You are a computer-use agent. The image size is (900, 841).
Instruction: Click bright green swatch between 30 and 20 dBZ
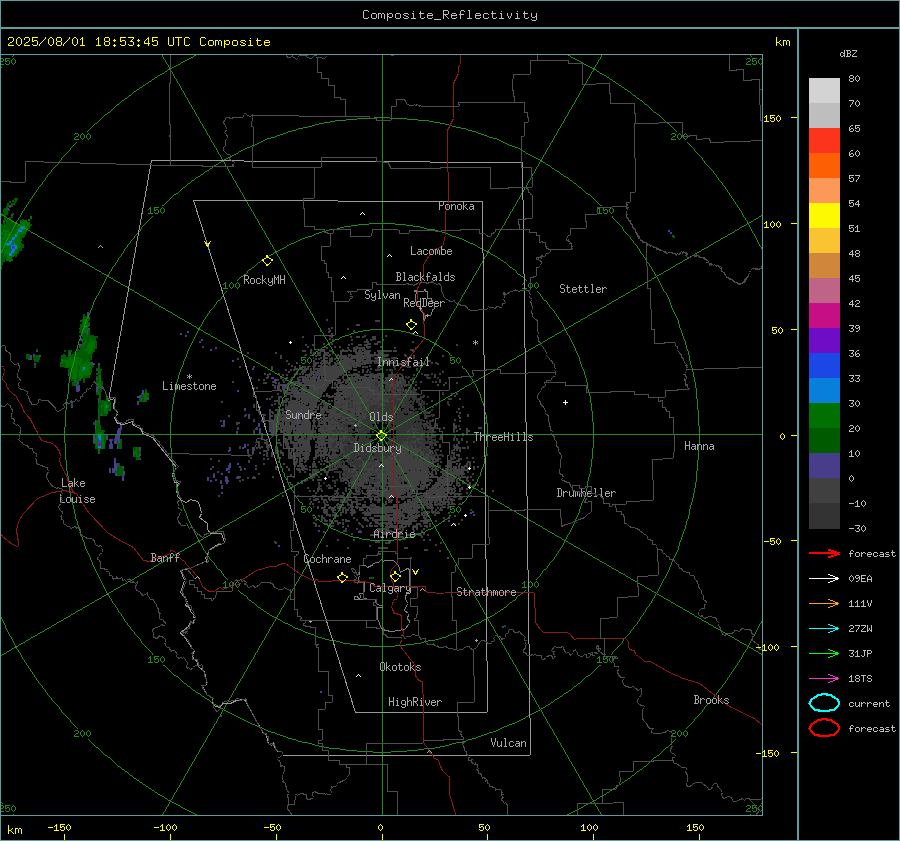824,416
